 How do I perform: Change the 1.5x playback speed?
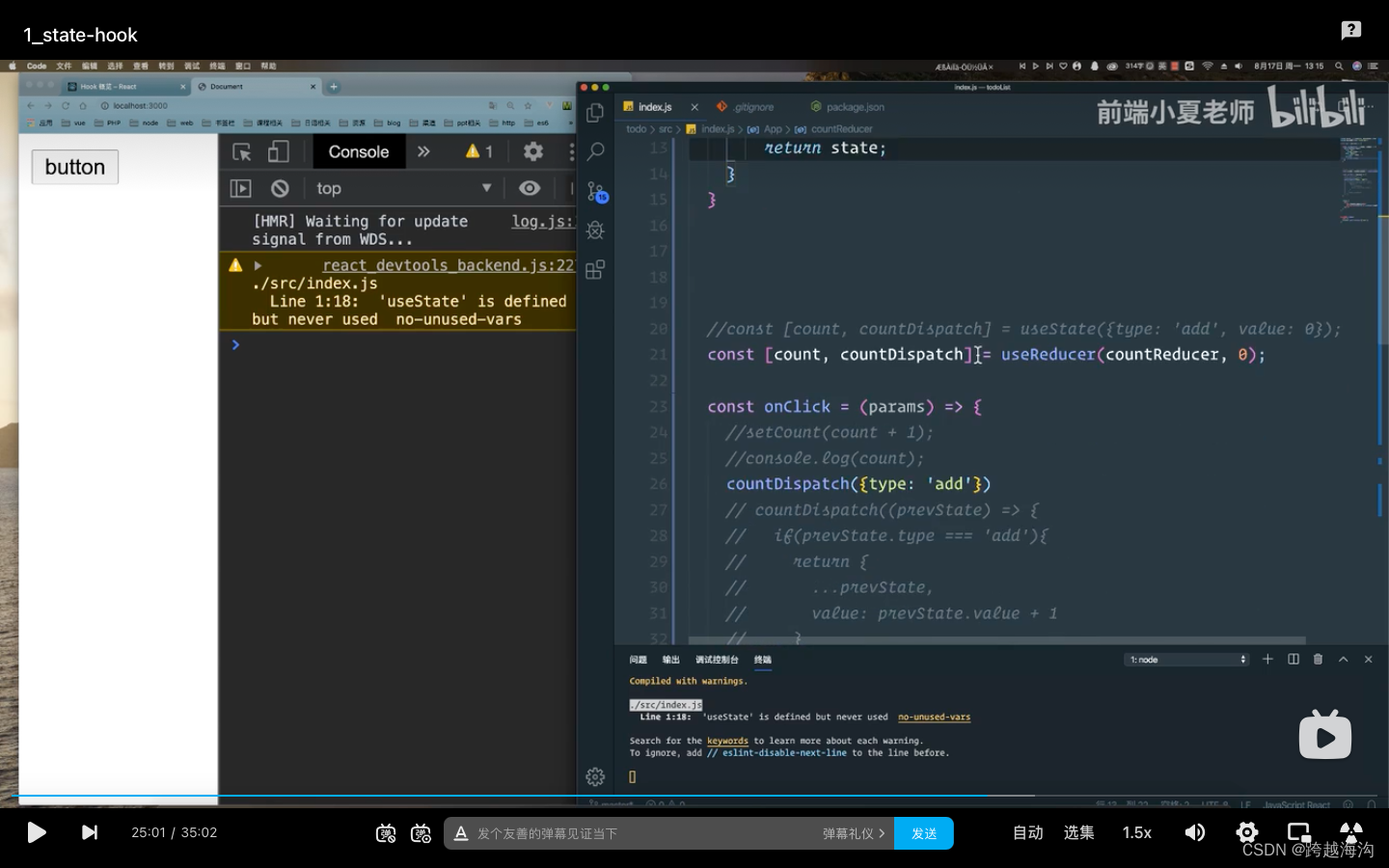click(1137, 832)
